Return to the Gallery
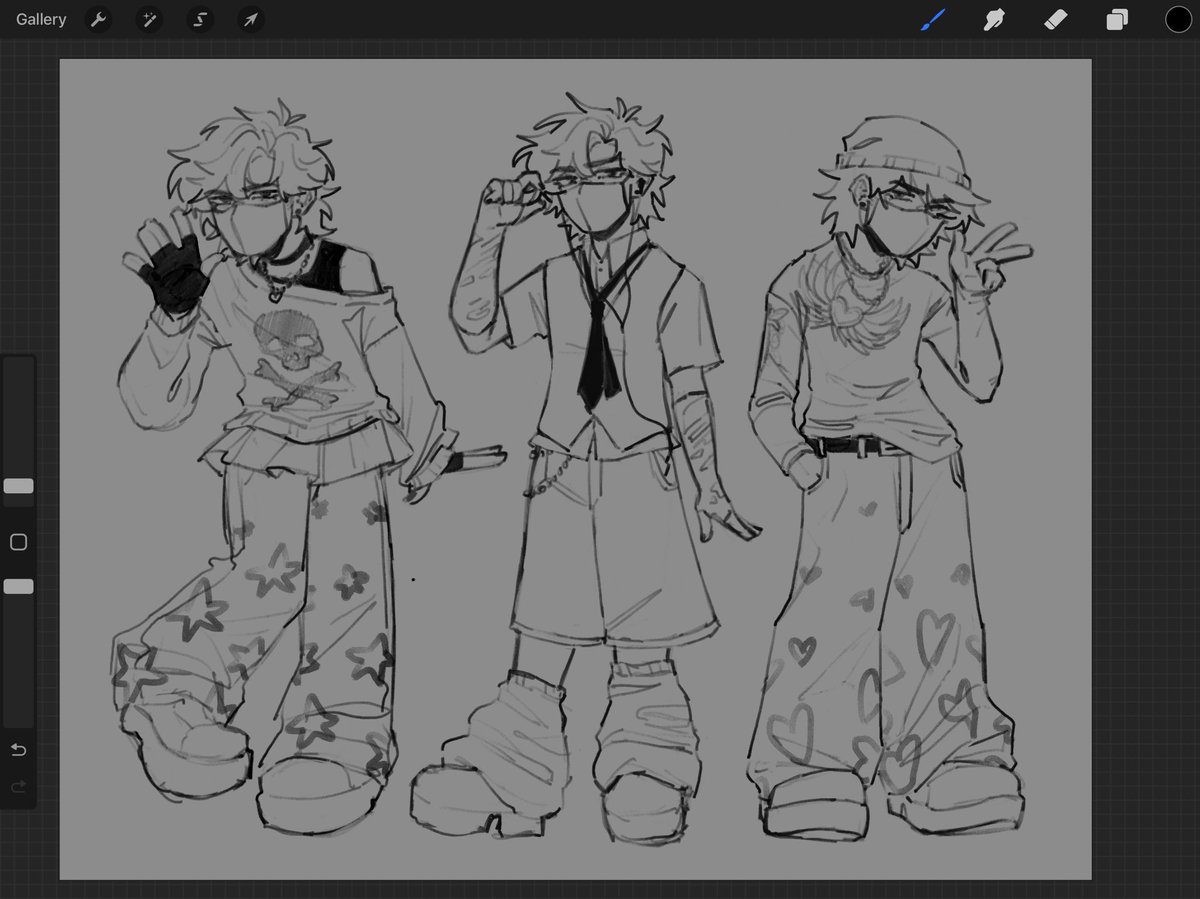 (x=41, y=20)
